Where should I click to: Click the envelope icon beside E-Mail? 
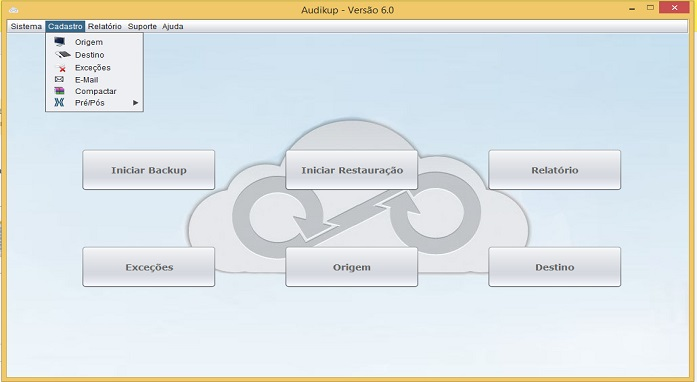(59, 79)
